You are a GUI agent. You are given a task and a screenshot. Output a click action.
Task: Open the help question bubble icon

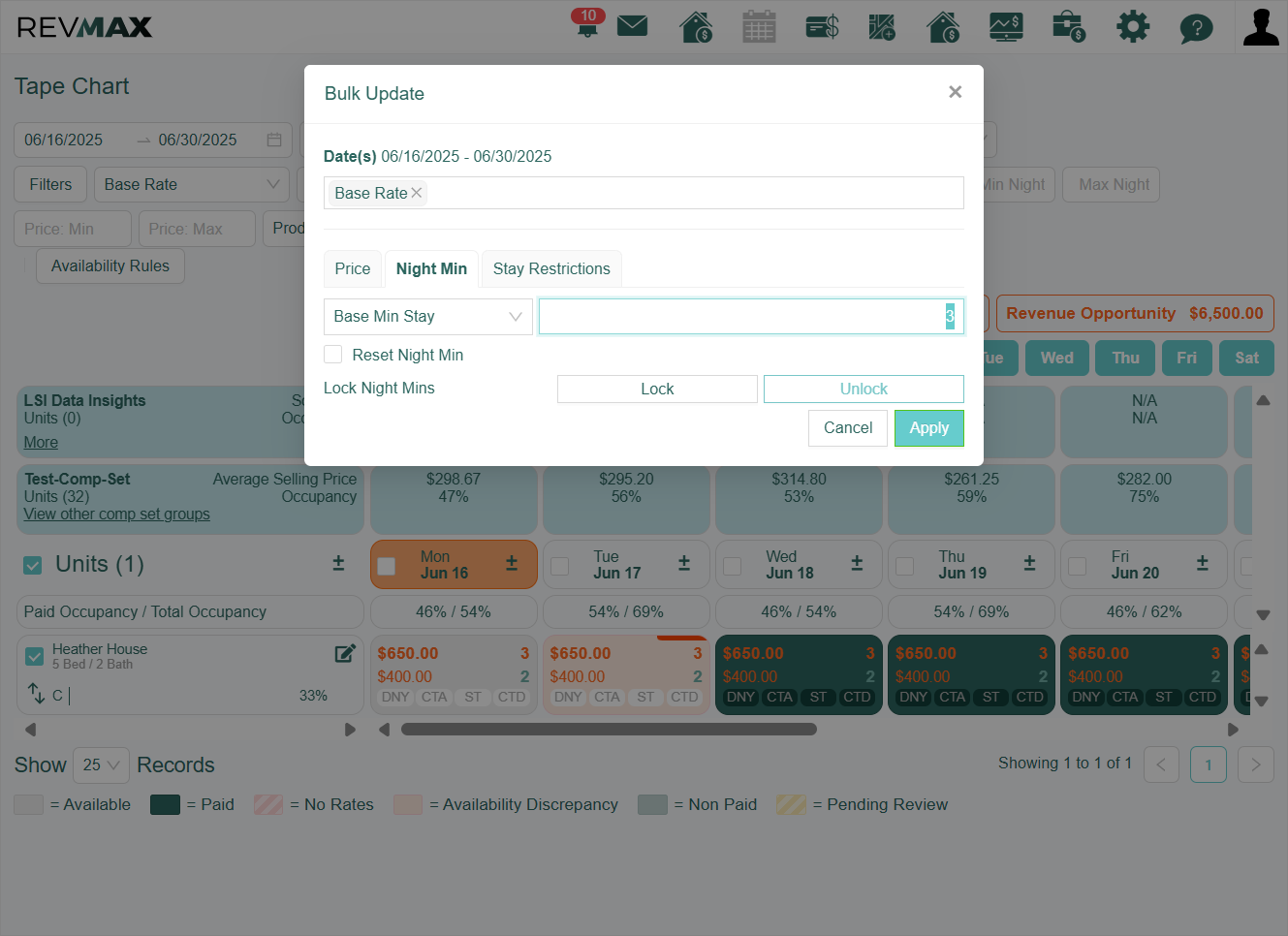[x=1196, y=27]
